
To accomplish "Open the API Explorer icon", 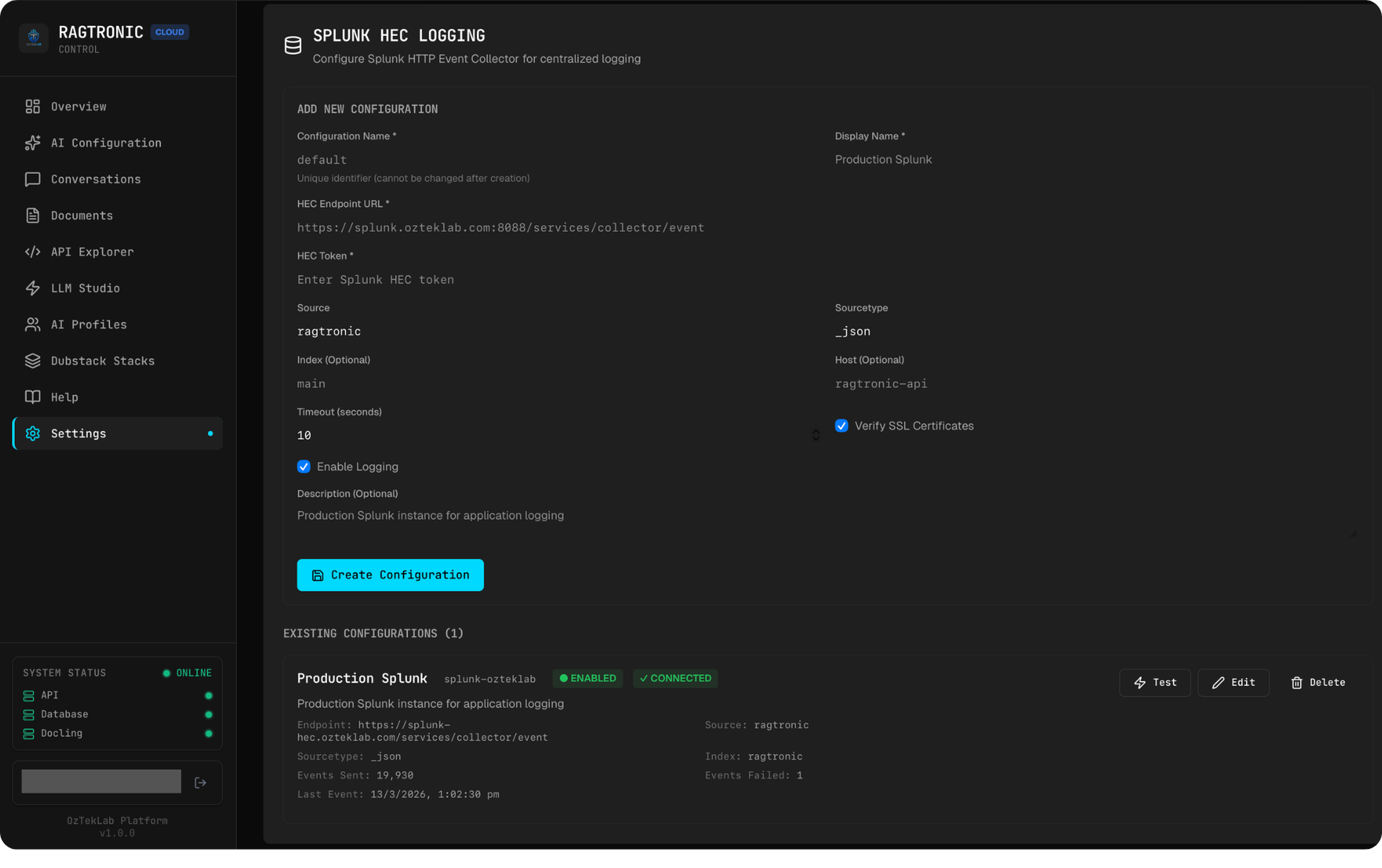I will click(32, 252).
